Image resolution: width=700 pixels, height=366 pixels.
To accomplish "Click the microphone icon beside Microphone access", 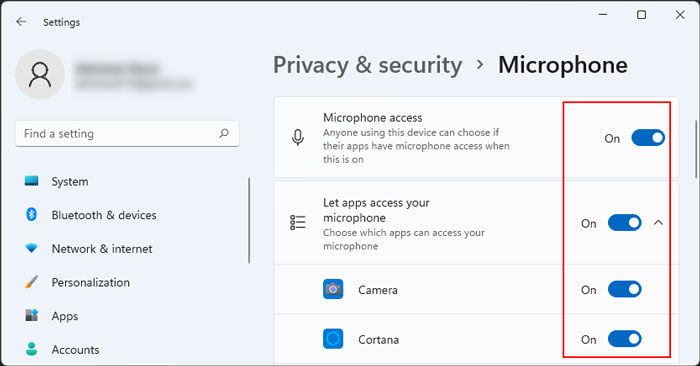I will tap(298, 137).
